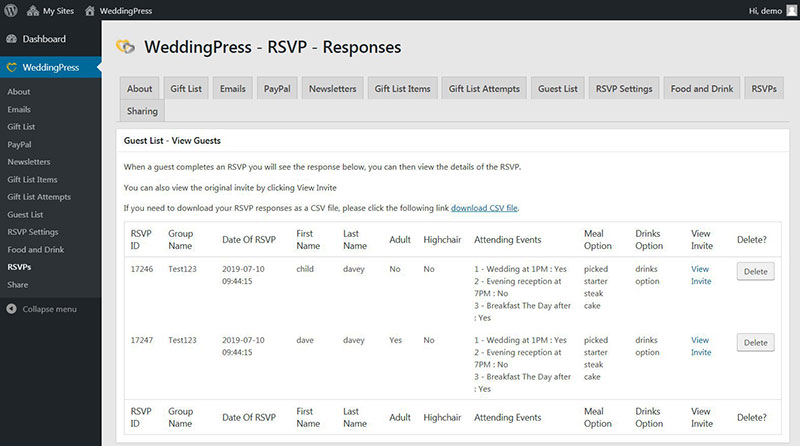The height and width of the screenshot is (446, 800).
Task: Open Food and Drink in sidebar
Action: coord(36,250)
